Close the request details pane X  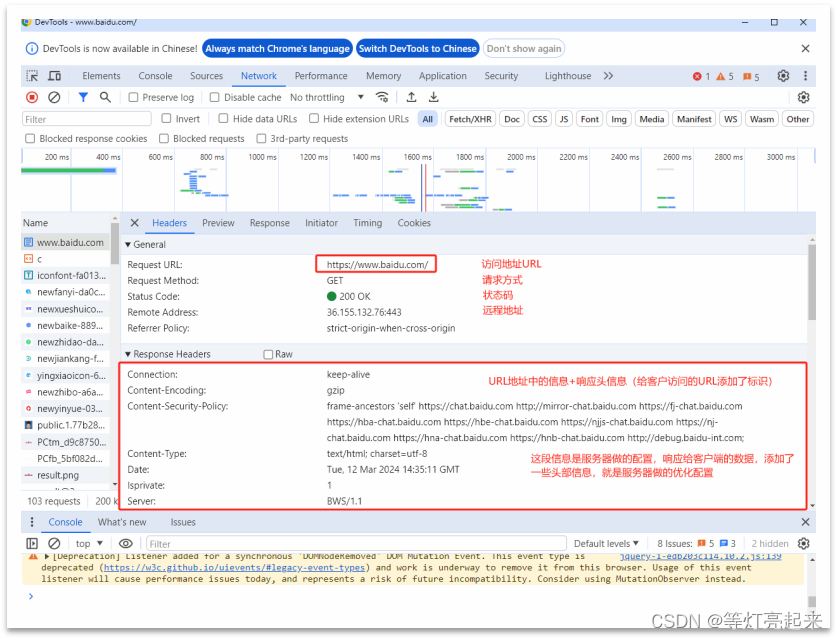tap(135, 223)
